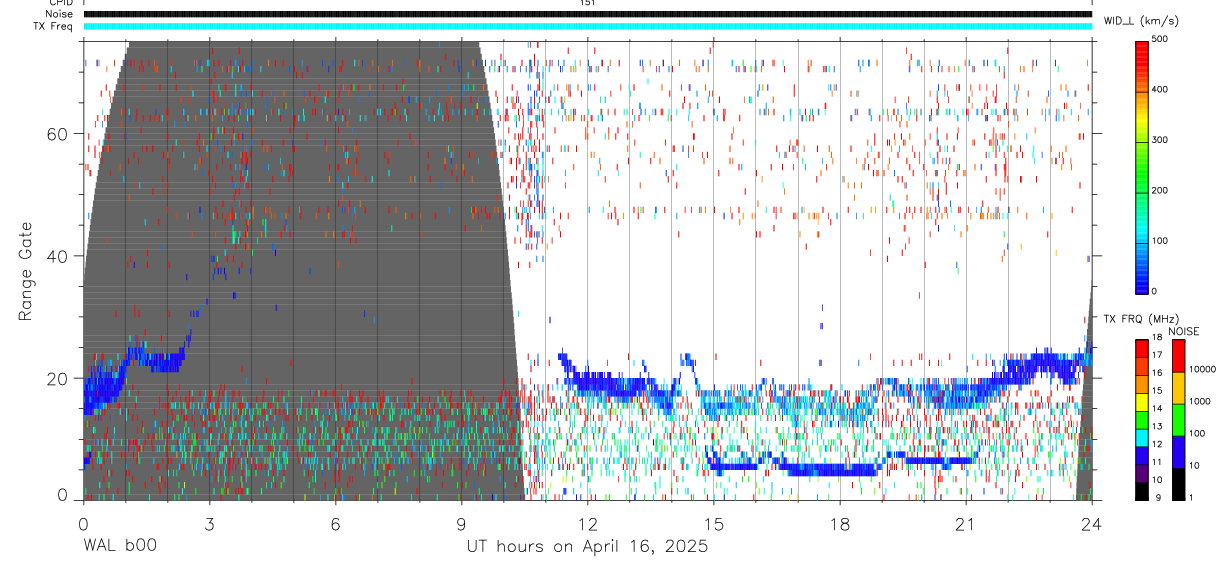1228x567 pixels.
Task: Click the '3' hour tick on the time axis
Action: [209, 523]
